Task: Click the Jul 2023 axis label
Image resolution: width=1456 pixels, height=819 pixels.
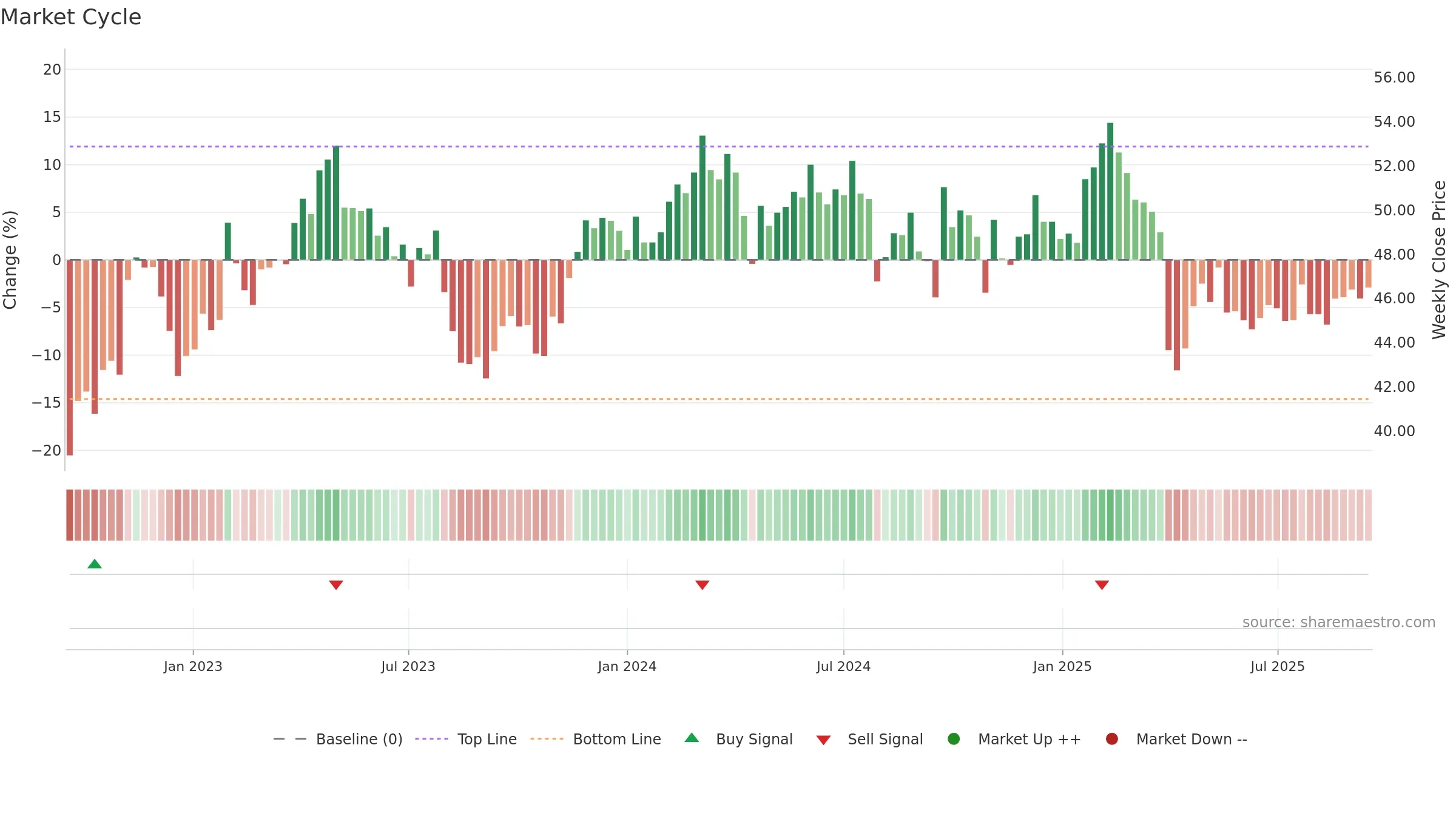Action: pyautogui.click(x=408, y=666)
